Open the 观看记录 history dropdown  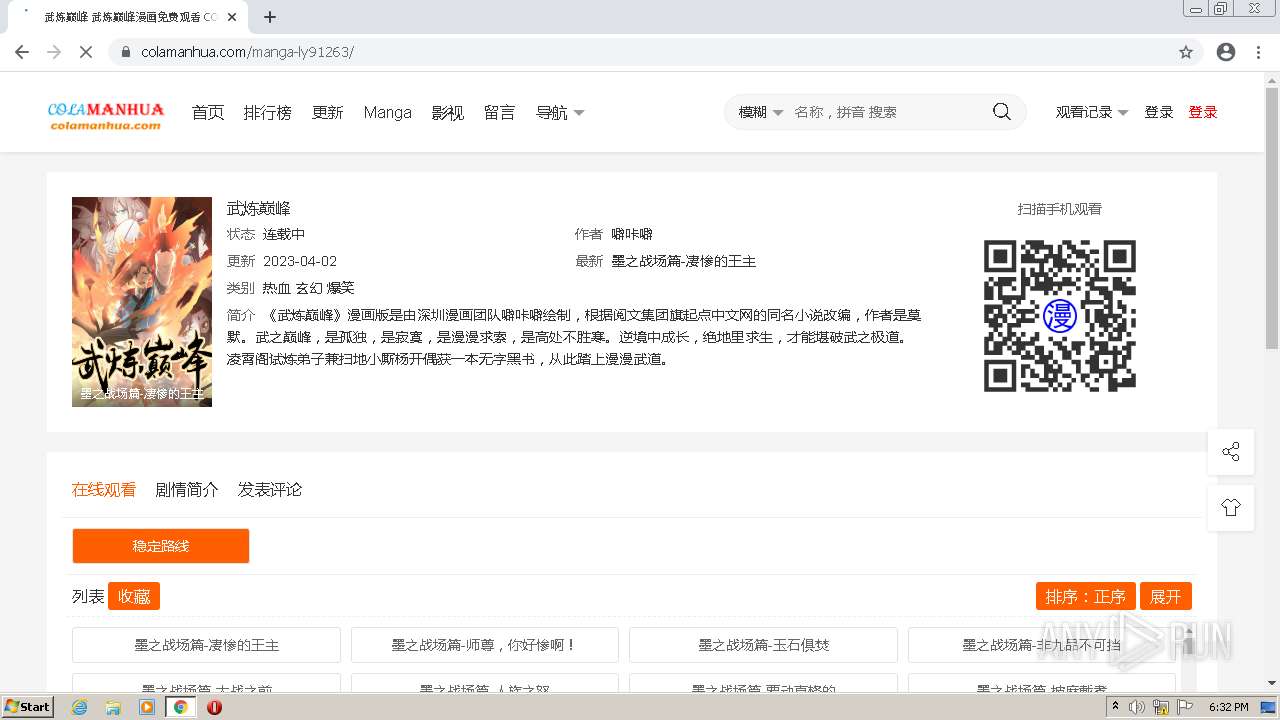[1092, 112]
